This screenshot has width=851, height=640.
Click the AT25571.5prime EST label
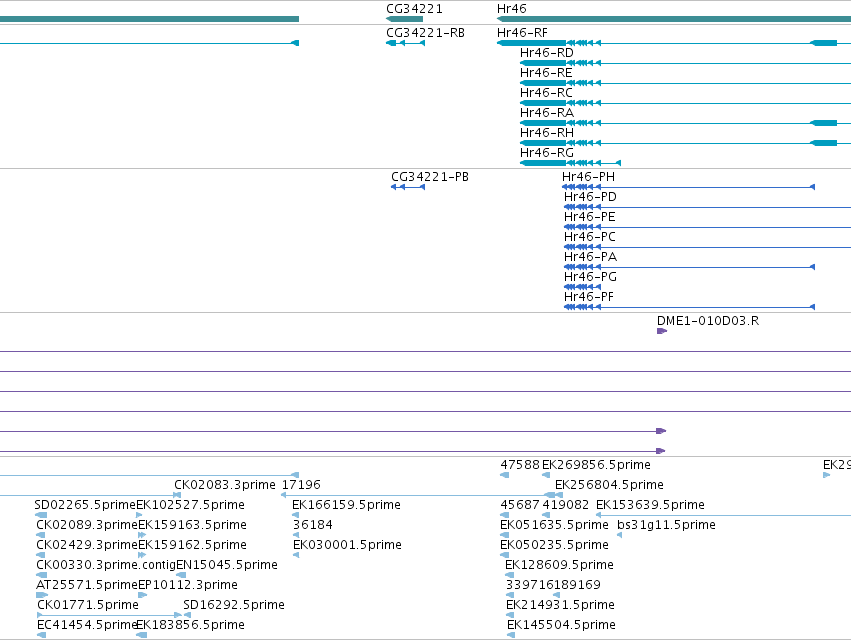tap(87, 585)
